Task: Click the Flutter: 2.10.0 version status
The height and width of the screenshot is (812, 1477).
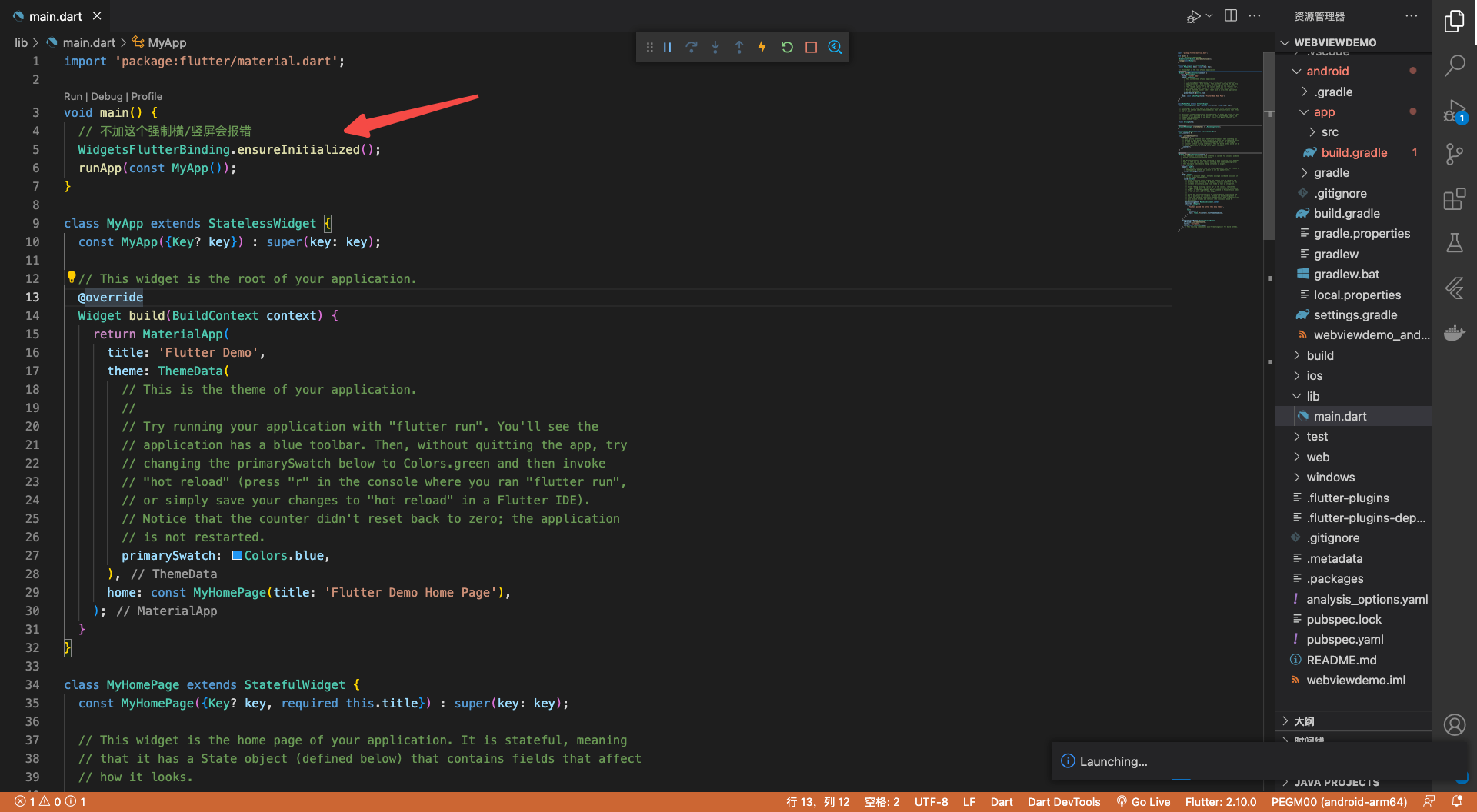Action: coord(1221,801)
